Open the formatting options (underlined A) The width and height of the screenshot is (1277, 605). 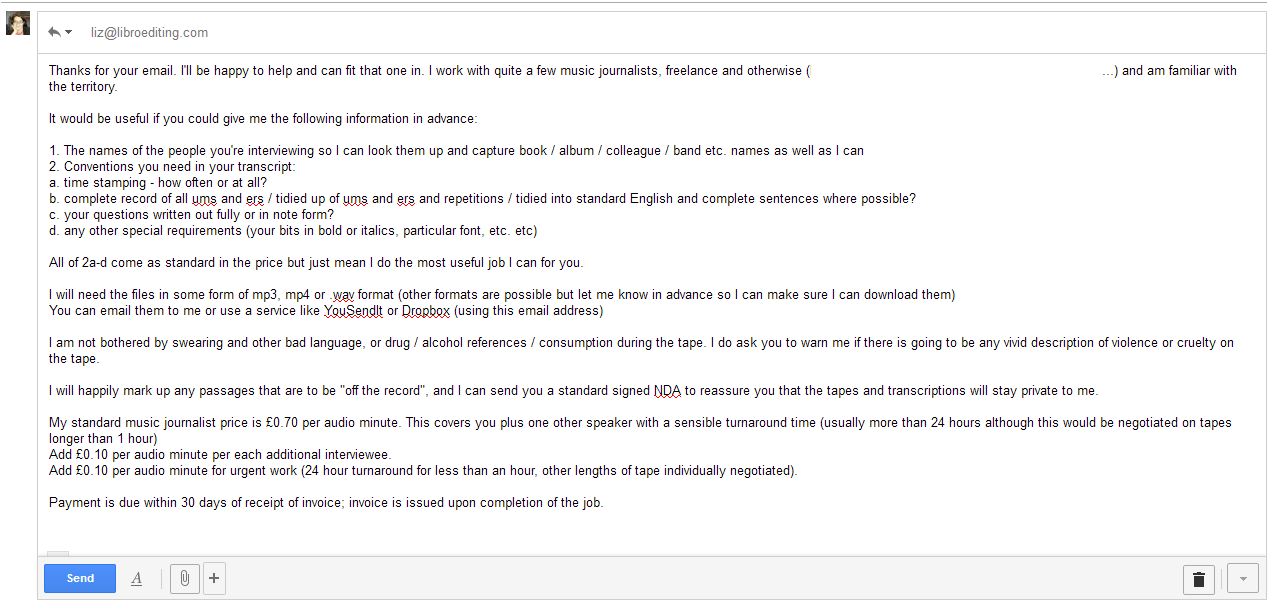point(137,578)
